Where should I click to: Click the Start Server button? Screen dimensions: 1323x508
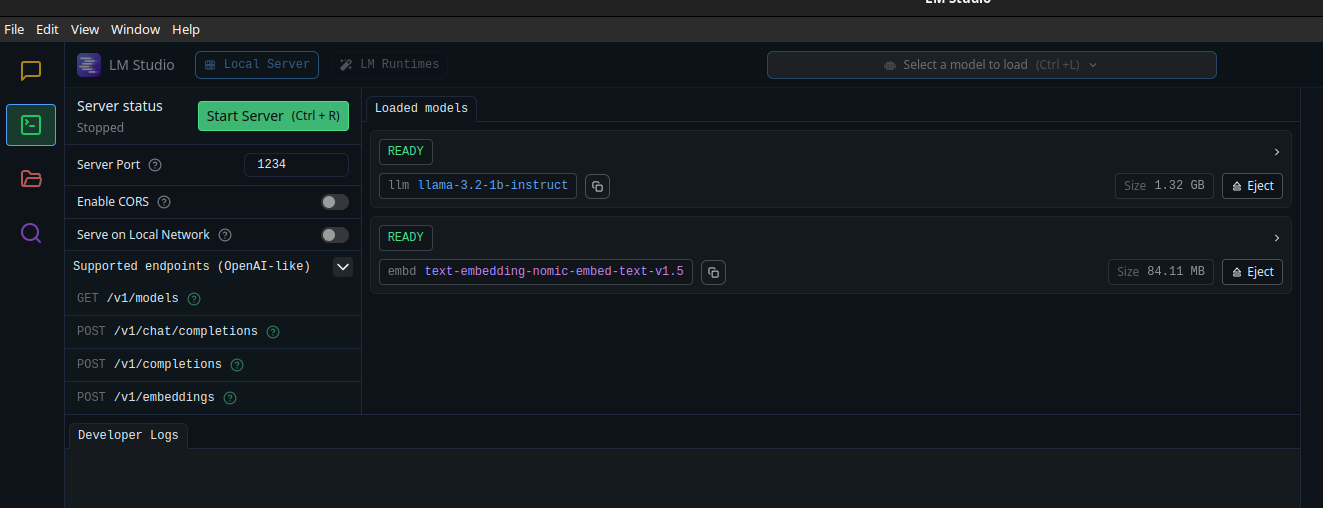pyautogui.click(x=273, y=116)
